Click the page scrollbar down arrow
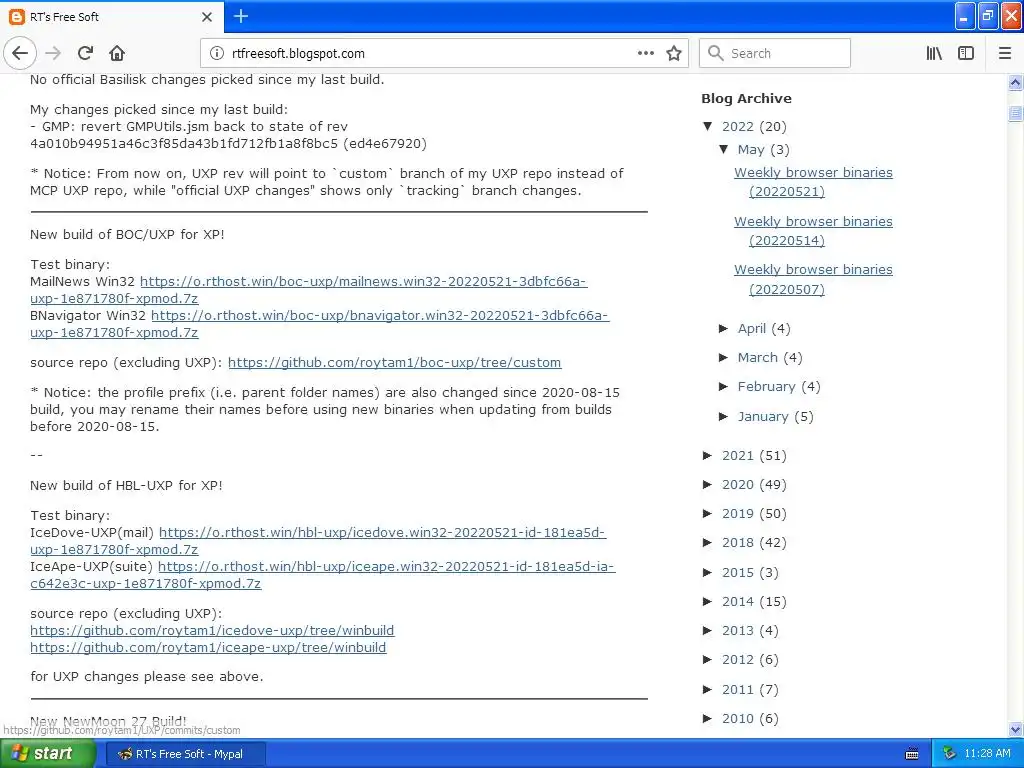 [x=1015, y=729]
